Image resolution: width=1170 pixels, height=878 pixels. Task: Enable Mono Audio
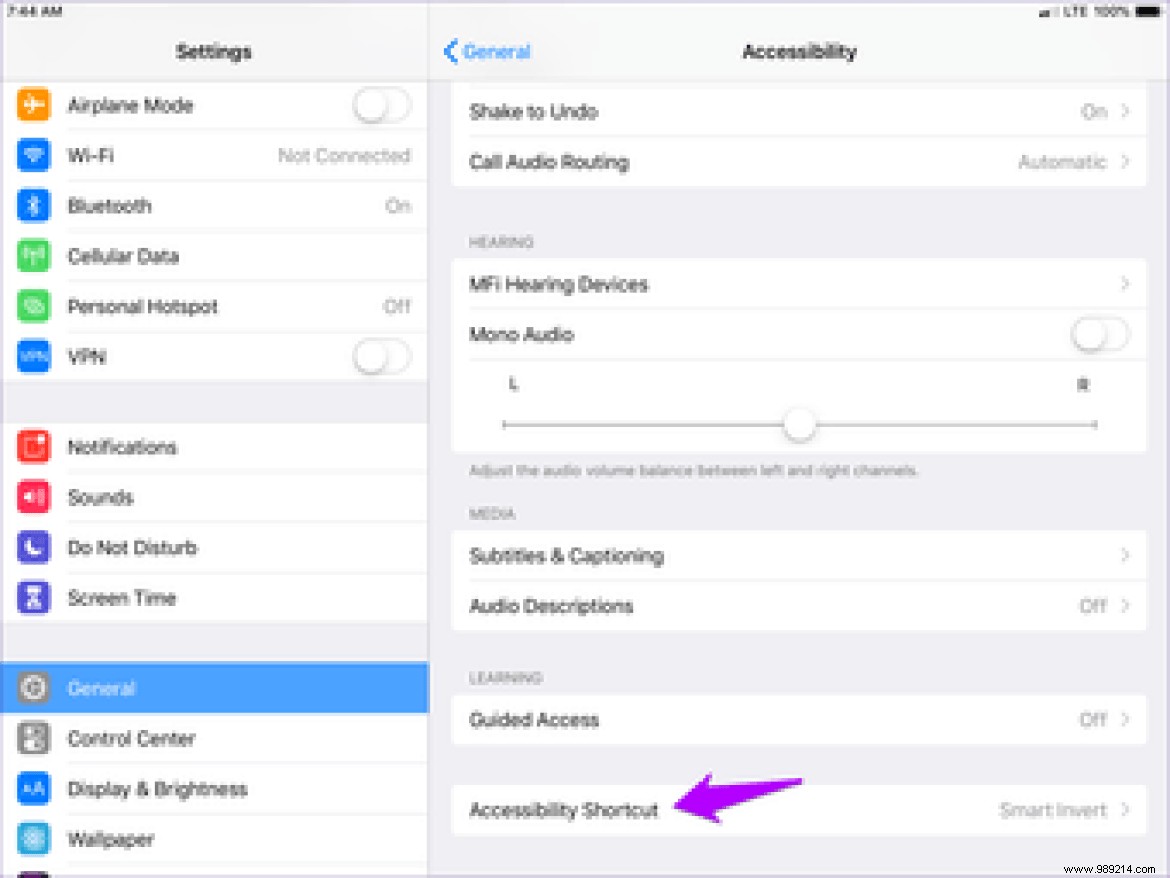(1097, 335)
